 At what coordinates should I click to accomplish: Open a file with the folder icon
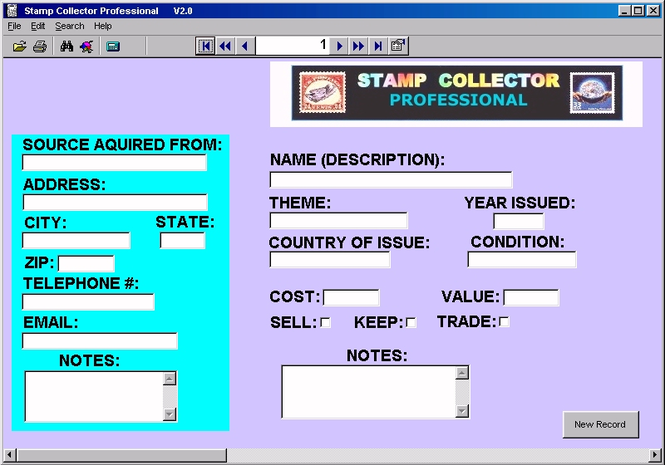point(19,46)
